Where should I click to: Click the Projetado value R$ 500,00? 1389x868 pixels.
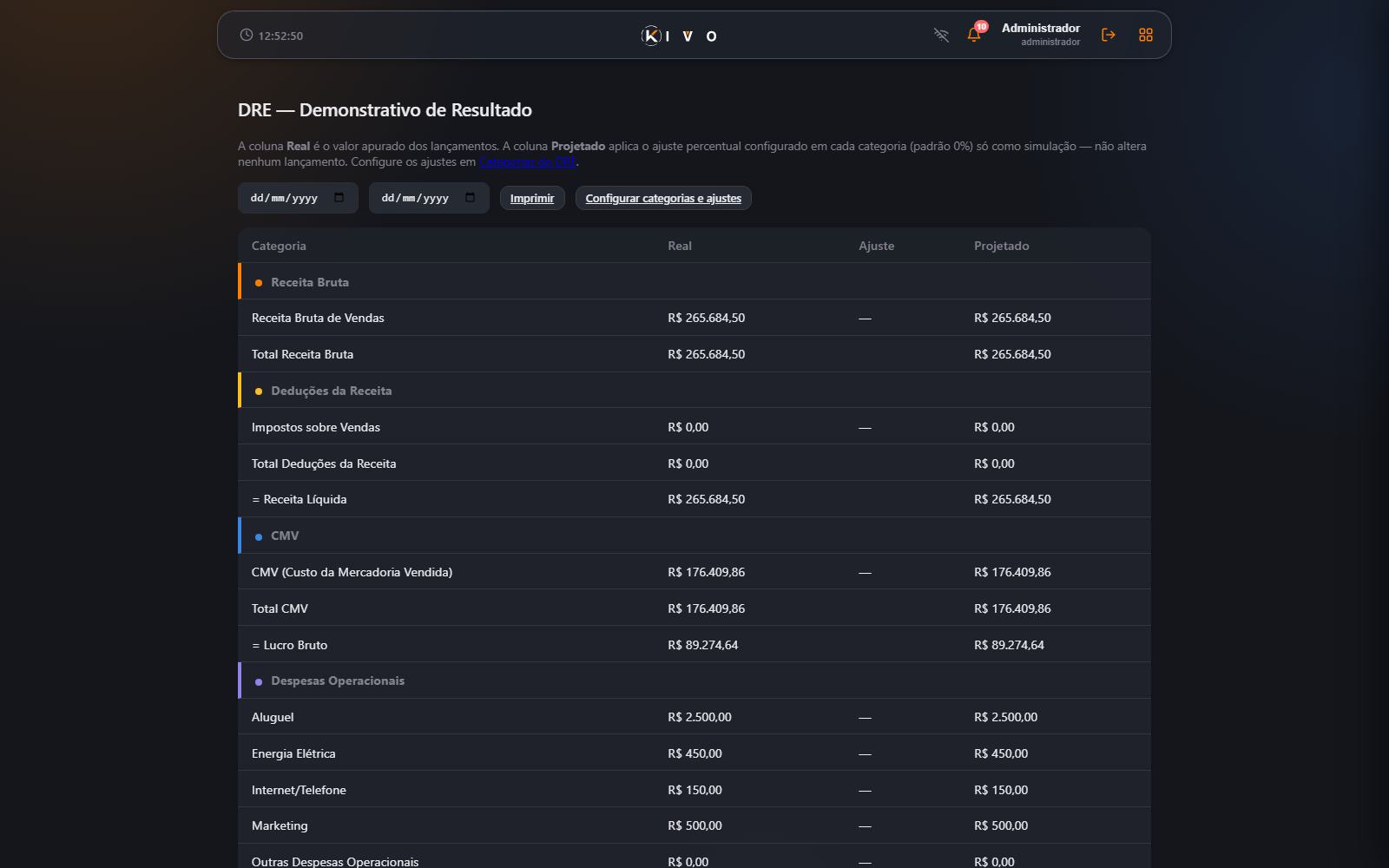coord(1001,825)
